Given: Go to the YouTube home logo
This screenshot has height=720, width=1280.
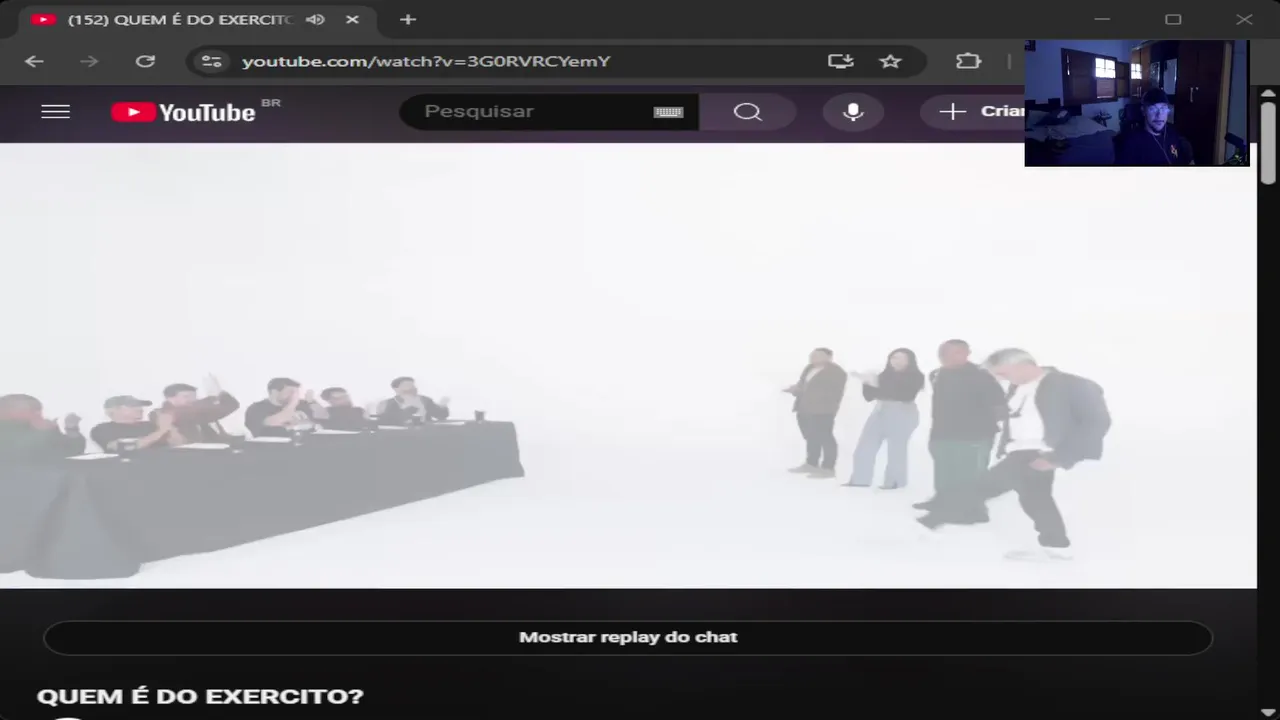Looking at the screenshot, I should tap(183, 112).
